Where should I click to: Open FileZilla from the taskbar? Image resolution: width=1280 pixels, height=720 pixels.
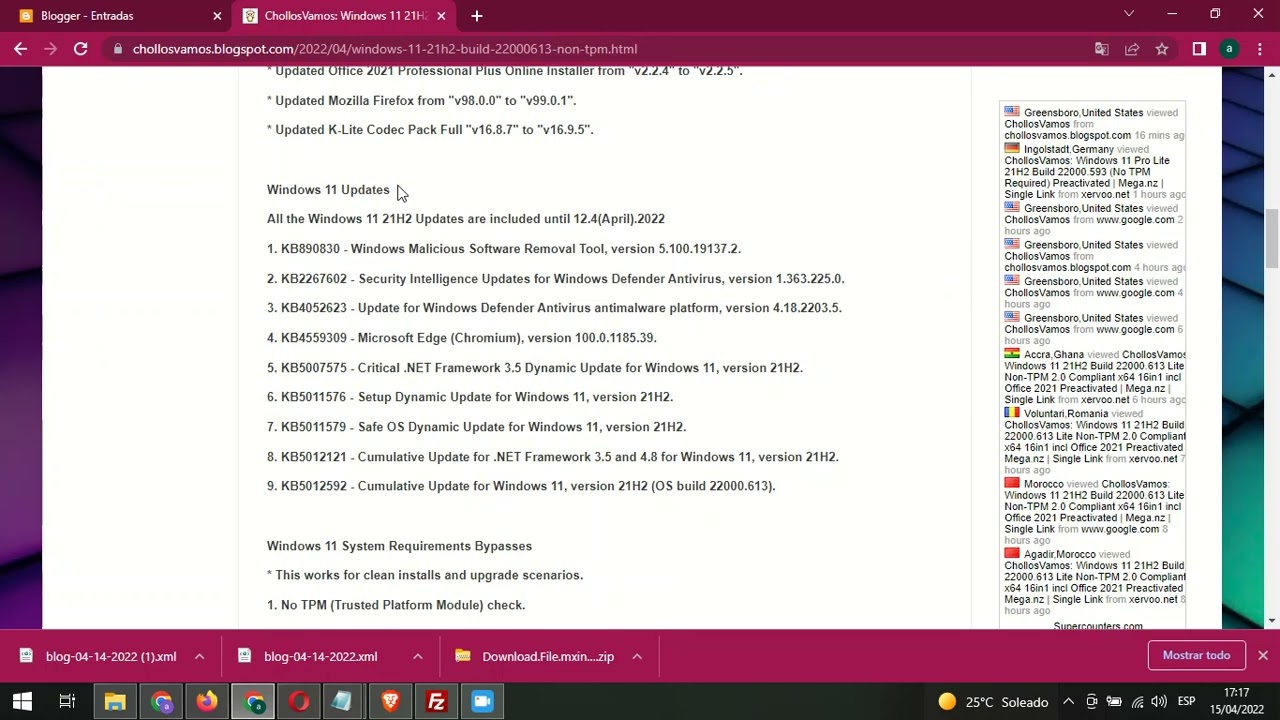tap(436, 702)
